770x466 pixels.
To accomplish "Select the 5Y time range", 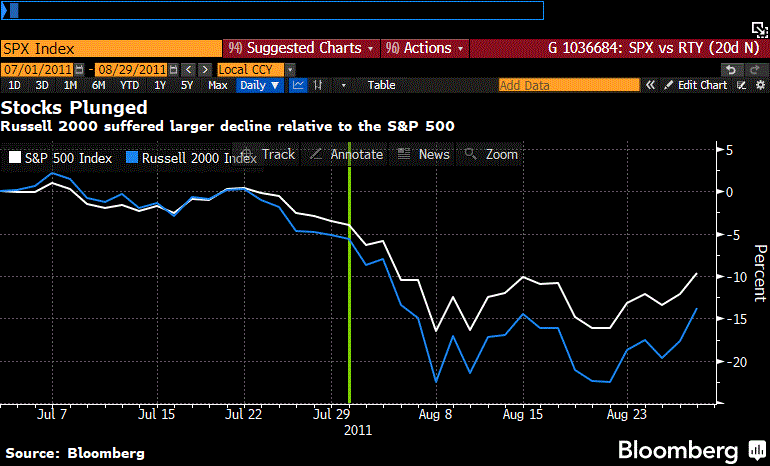I will (x=187, y=85).
